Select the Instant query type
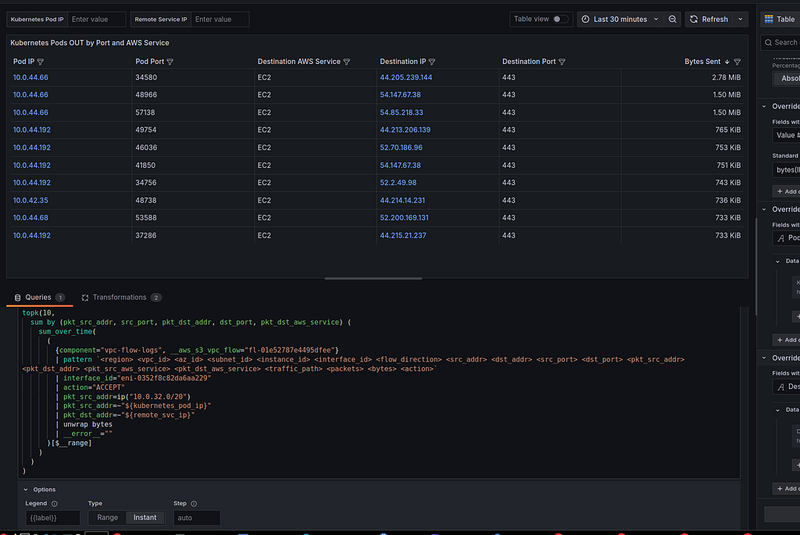800x535 pixels. click(145, 518)
